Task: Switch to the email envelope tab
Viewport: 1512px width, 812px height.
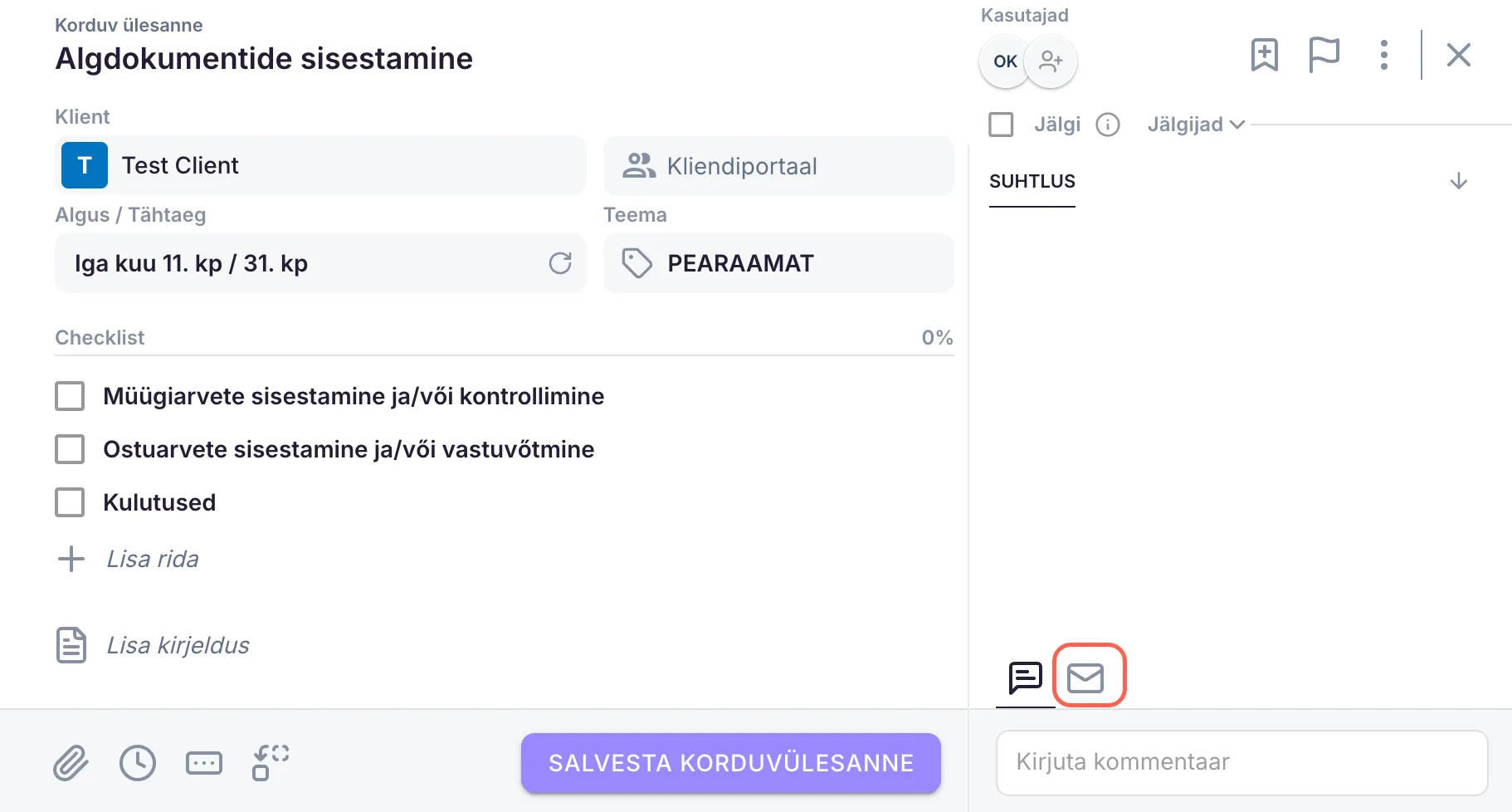Action: (1085, 677)
